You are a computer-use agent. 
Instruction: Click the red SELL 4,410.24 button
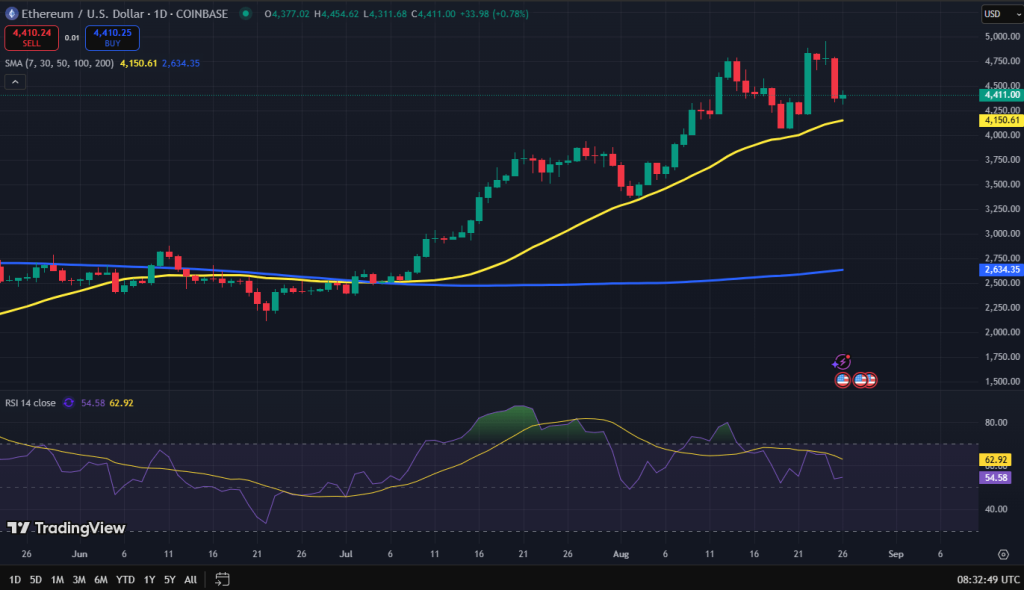pos(31,38)
